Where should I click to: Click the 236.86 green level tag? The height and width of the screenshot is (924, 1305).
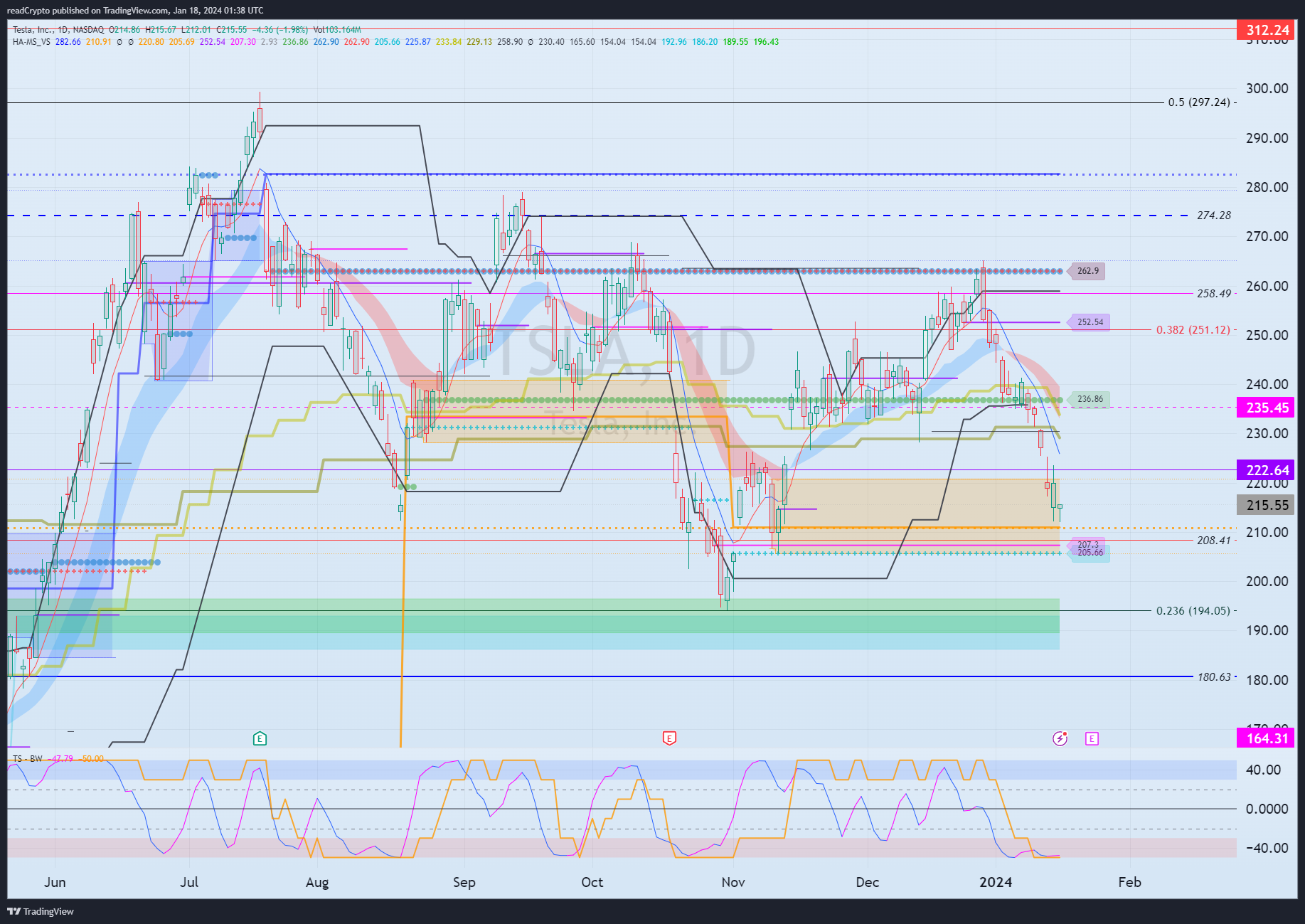click(1090, 399)
